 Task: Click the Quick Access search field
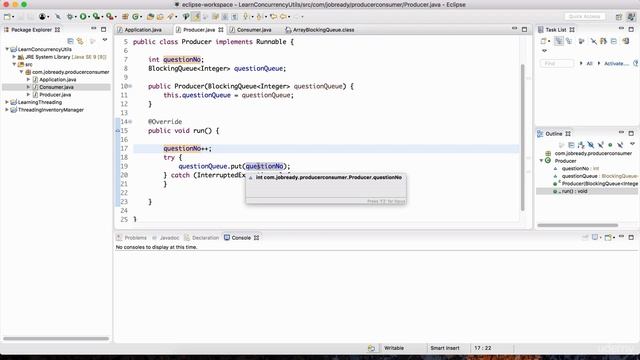pos(584,17)
